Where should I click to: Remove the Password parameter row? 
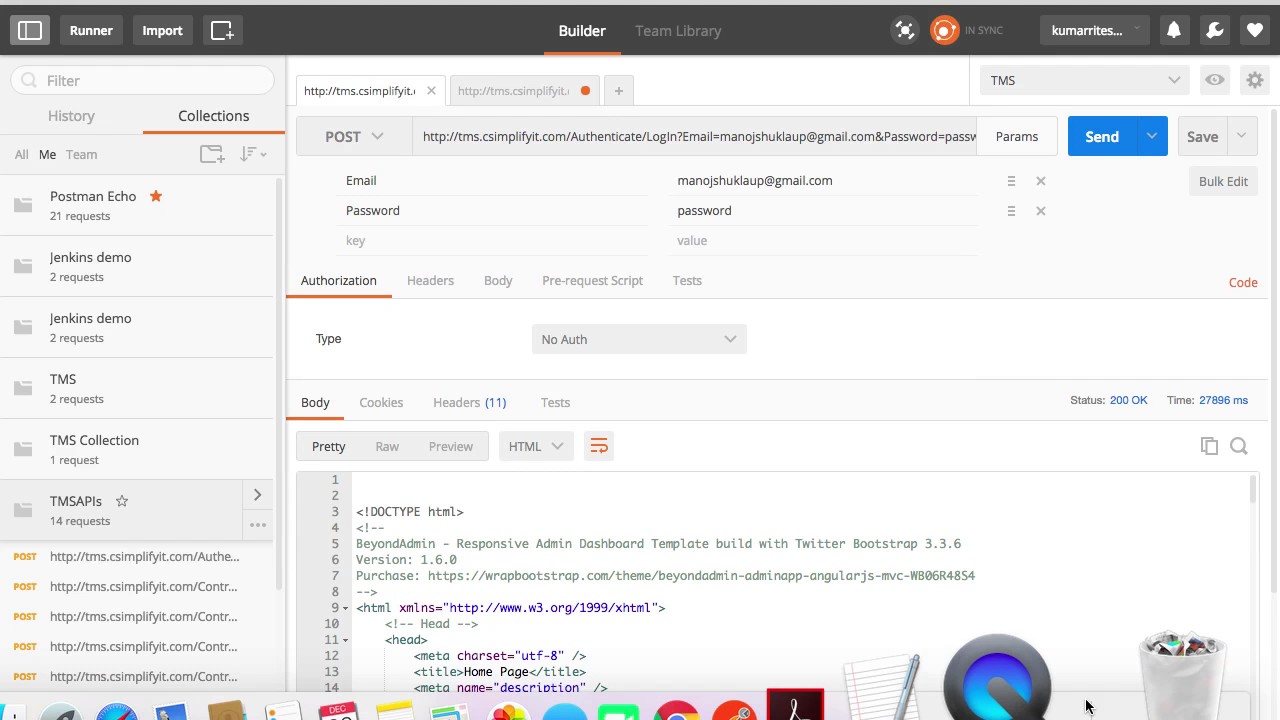1041,211
